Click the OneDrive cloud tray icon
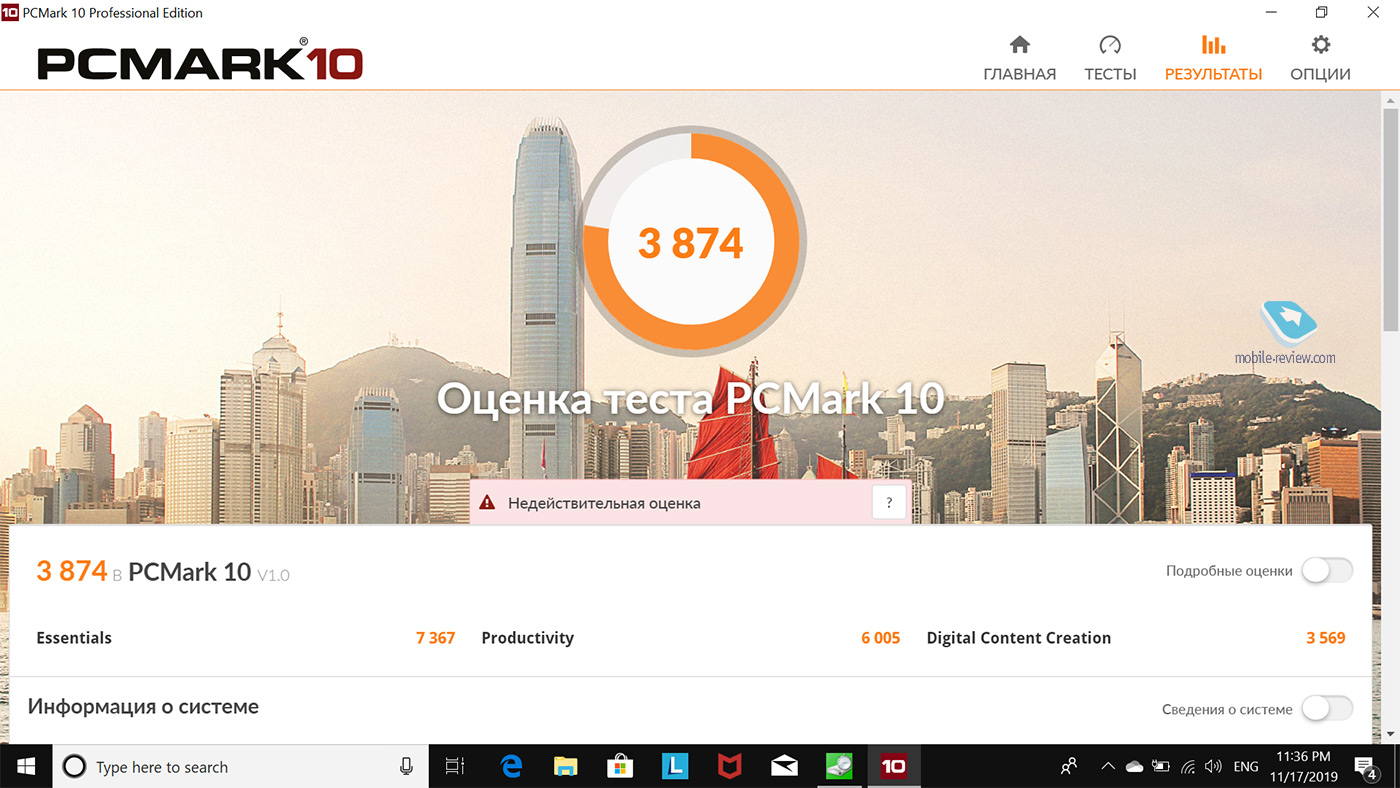Screen dimensions: 1400x788 1134,767
